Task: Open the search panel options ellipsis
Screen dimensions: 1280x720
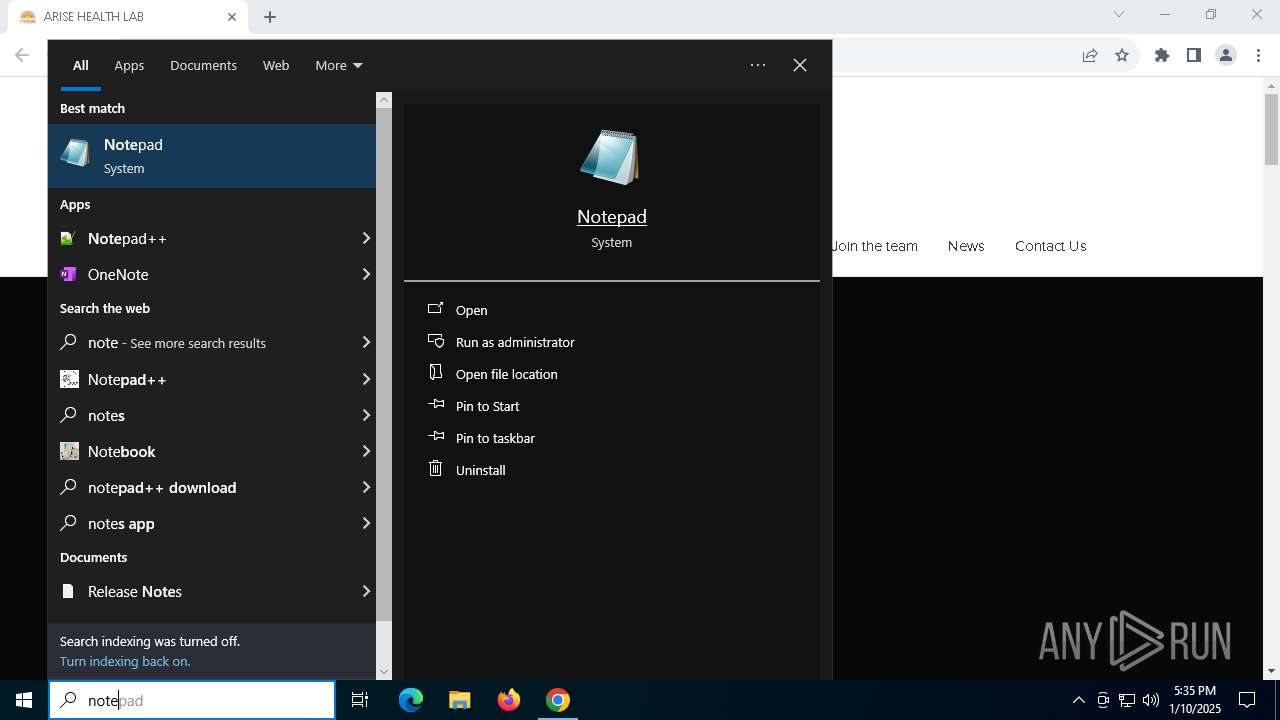Action: (758, 65)
